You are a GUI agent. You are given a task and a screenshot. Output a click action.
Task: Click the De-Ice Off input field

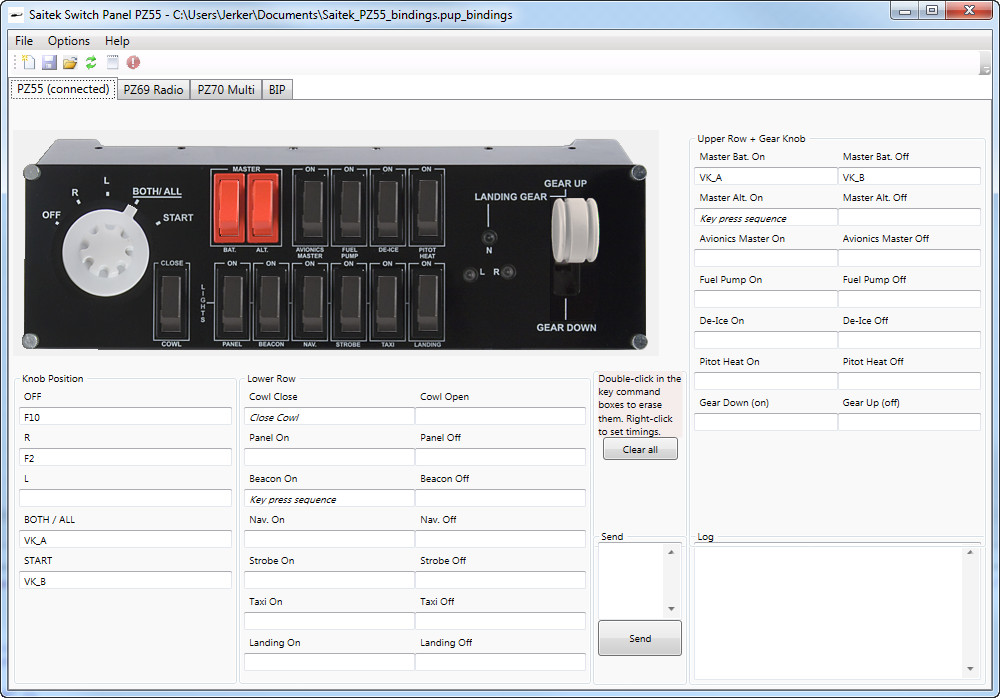[x=909, y=340]
